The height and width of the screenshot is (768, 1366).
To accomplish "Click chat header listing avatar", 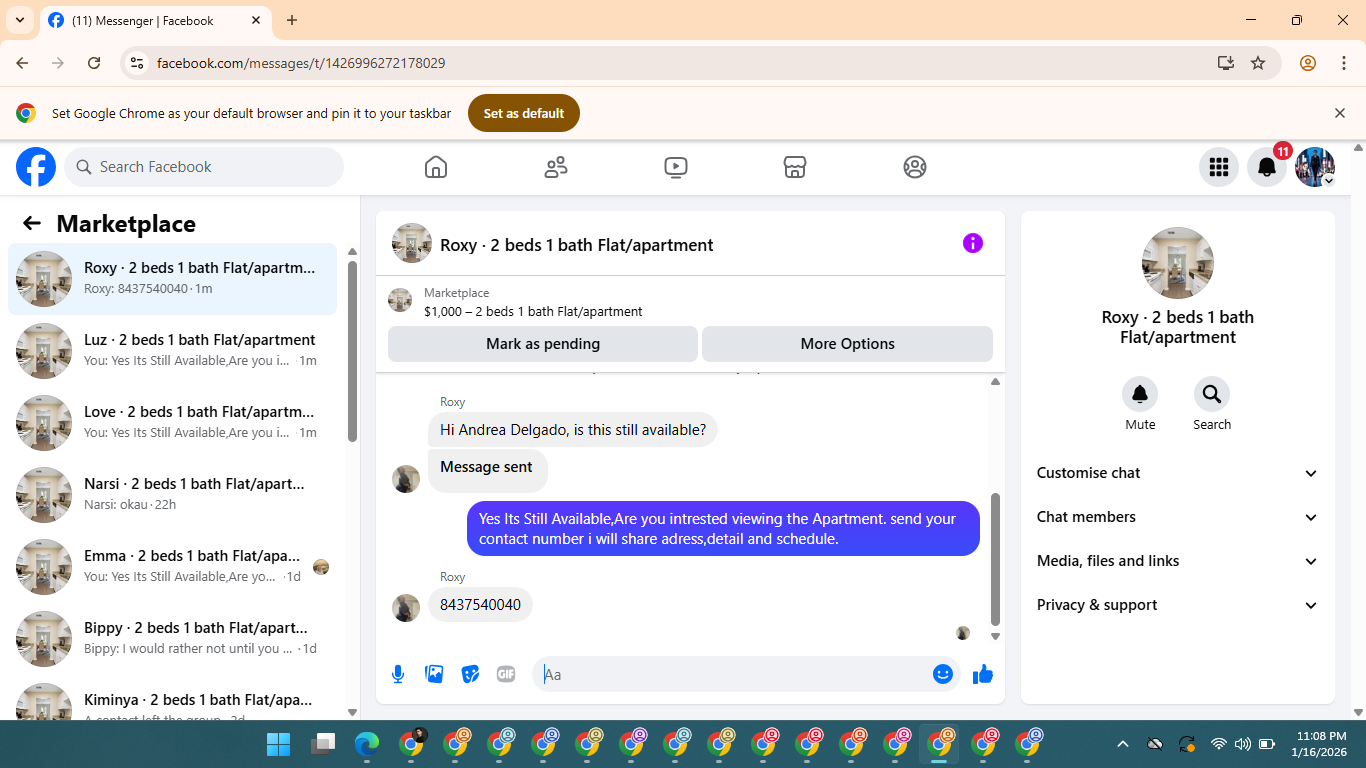I will click(x=412, y=243).
